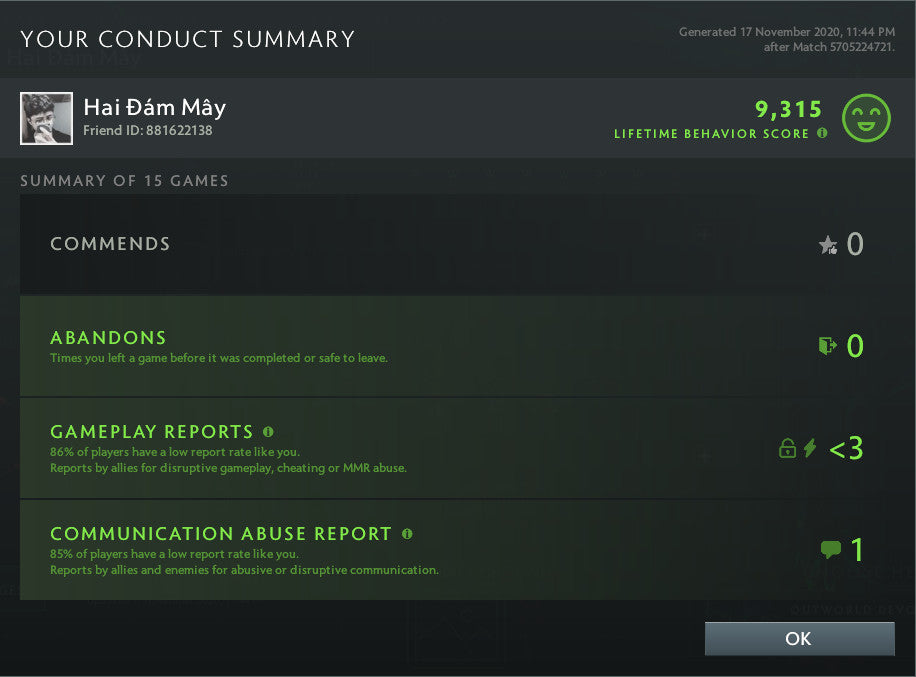Select the Summary of 15 Games header
Screen dimensions: 916x677
(125, 181)
